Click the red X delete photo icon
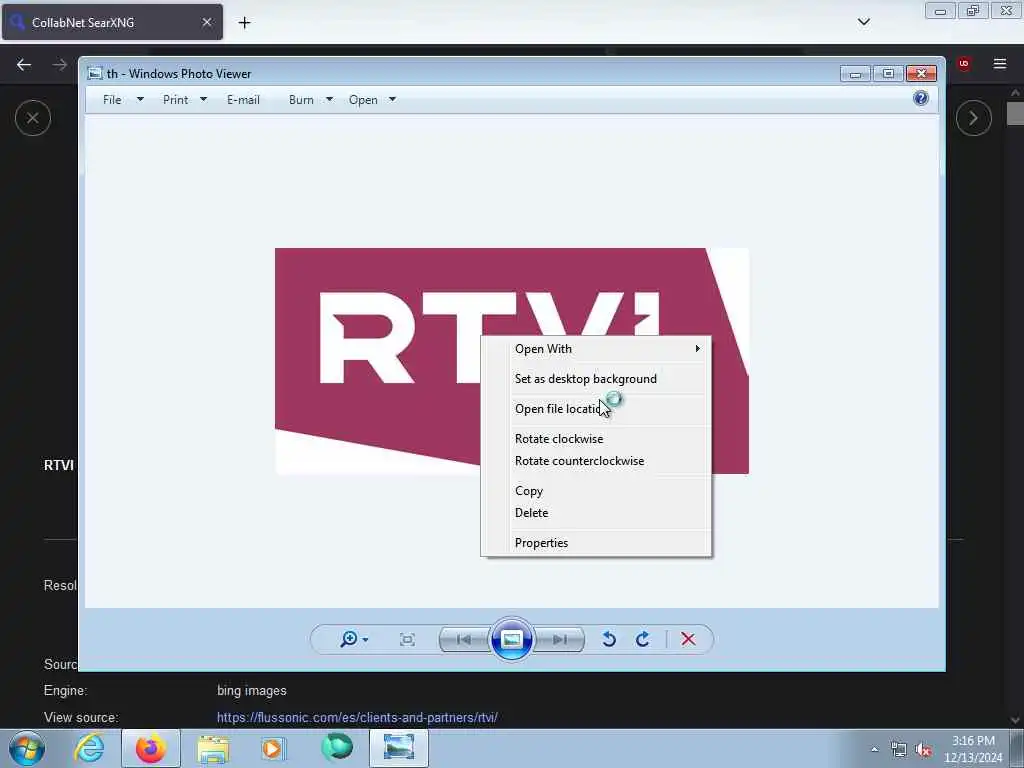The image size is (1024, 768). [688, 639]
